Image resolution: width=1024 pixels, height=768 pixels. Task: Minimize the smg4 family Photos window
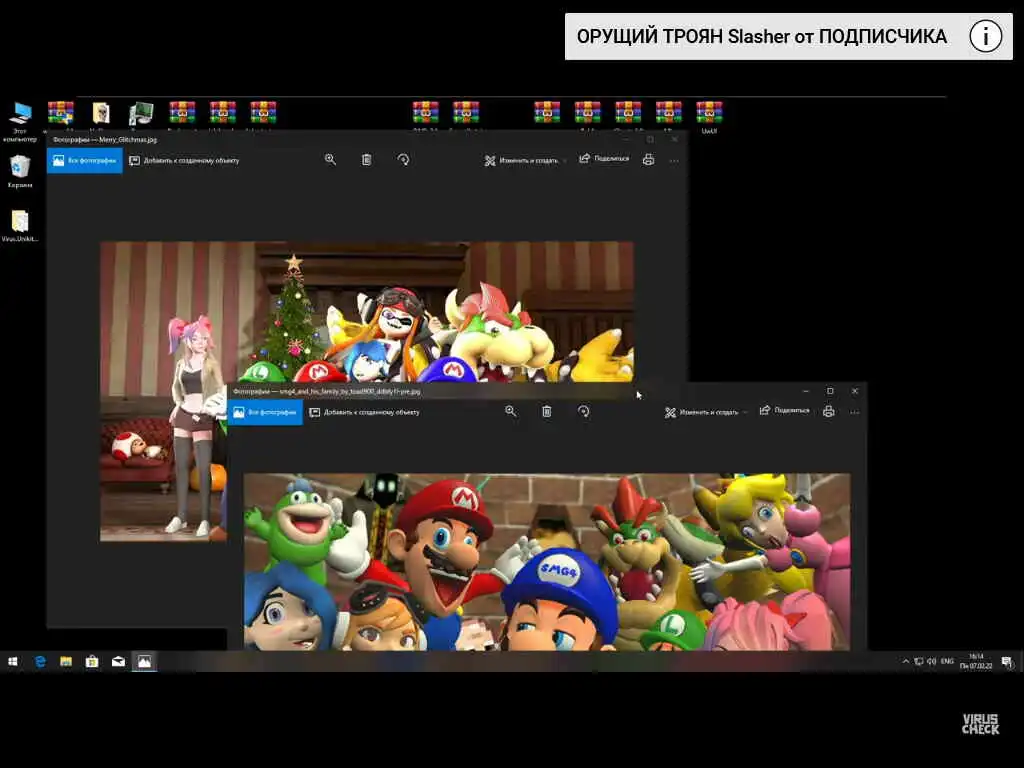tap(806, 391)
